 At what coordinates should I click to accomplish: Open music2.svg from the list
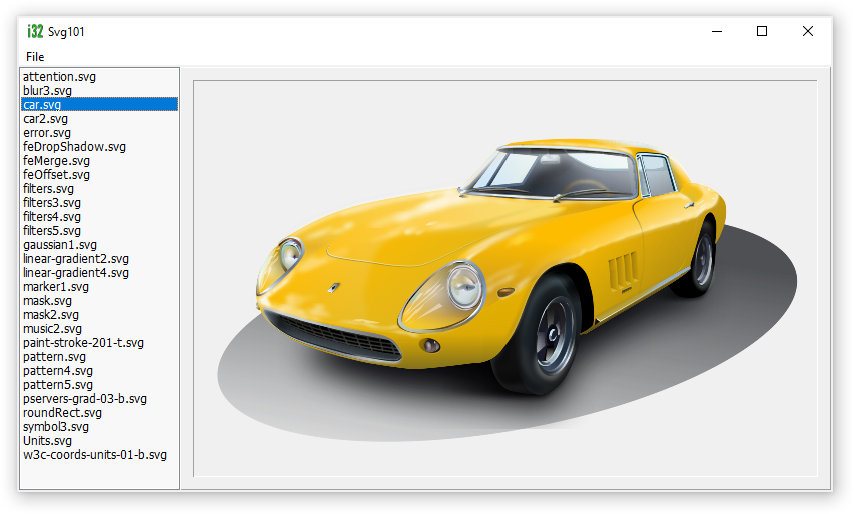pyautogui.click(x=53, y=329)
